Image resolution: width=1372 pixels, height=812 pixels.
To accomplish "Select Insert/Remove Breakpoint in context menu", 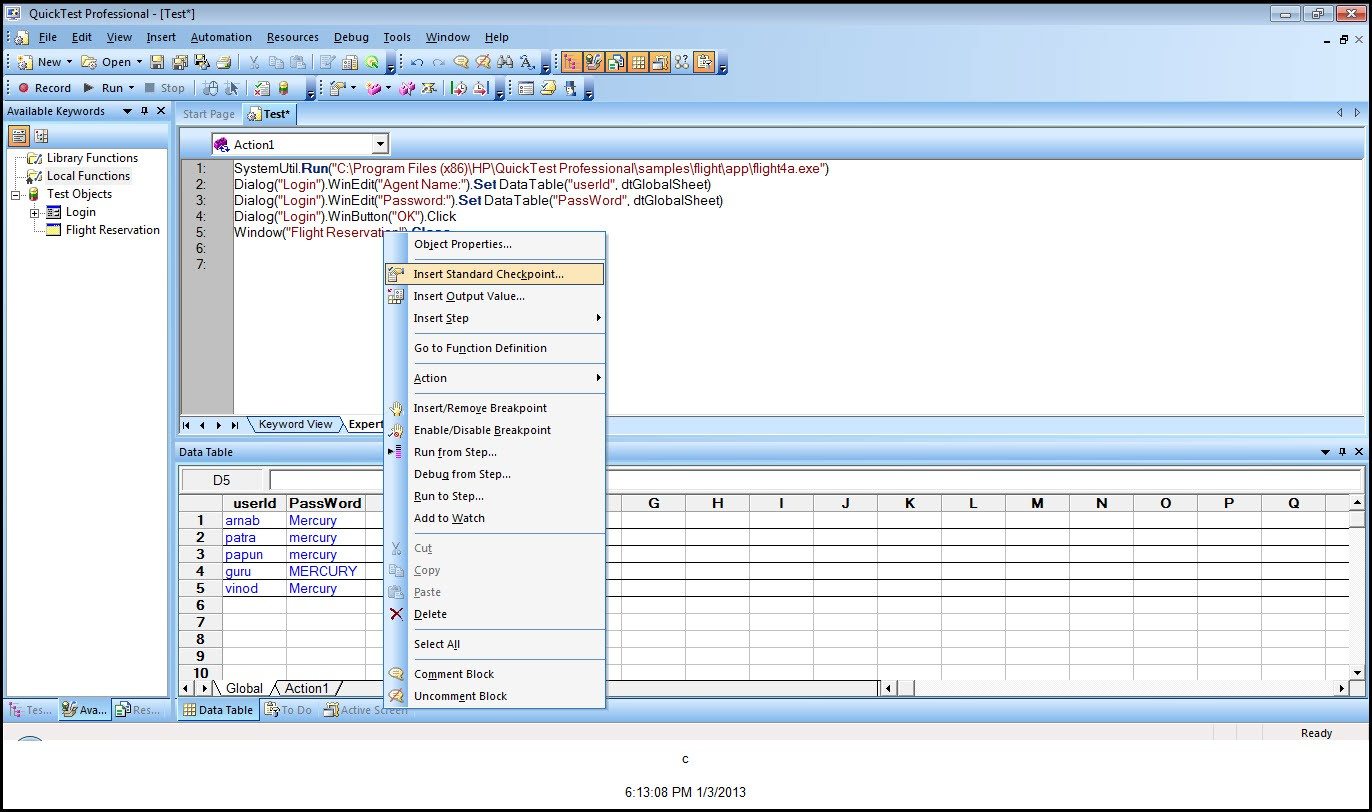I will pyautogui.click(x=495, y=408).
